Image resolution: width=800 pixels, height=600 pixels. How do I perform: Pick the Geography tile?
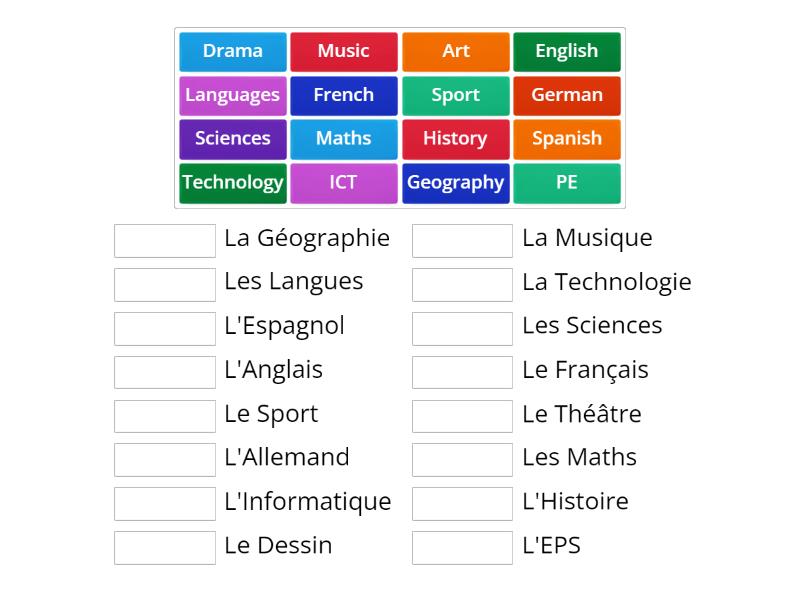click(455, 183)
